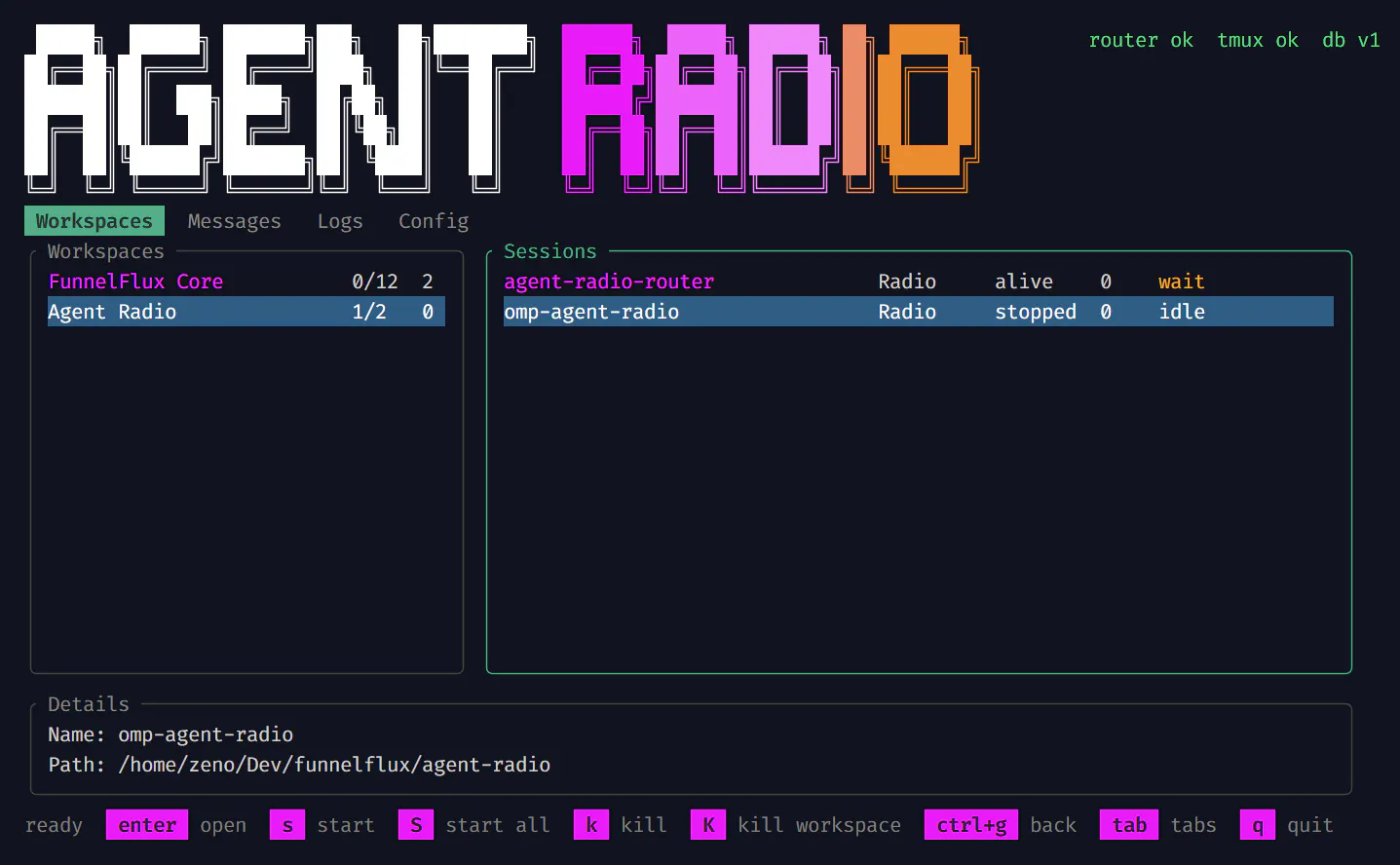1400x865 pixels.
Task: Click the q quit key
Action: click(1258, 825)
